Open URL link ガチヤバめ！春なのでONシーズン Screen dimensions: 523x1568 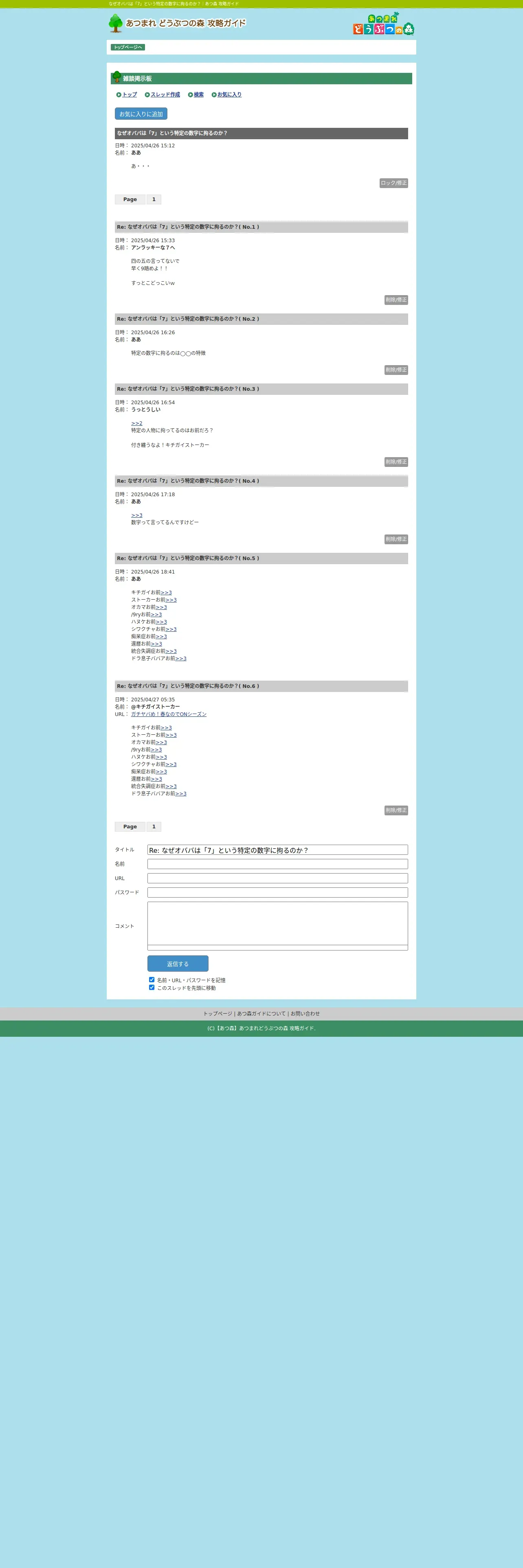pyautogui.click(x=169, y=715)
